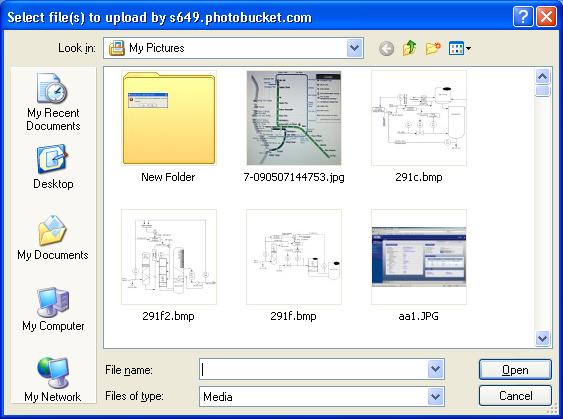Expand the File name dropdown arrow
563x419 pixels.
pyautogui.click(x=436, y=369)
